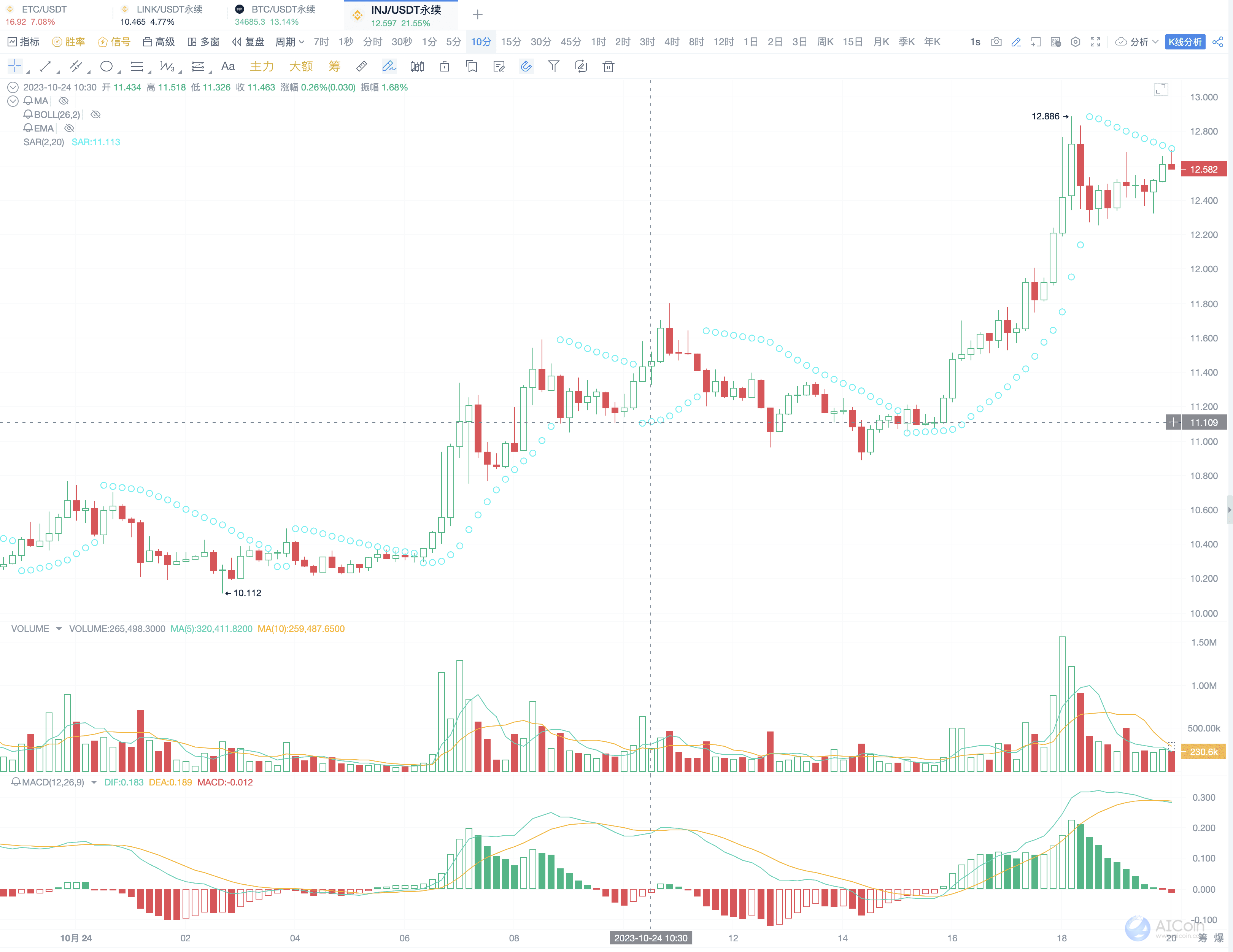Select the 1时 timeframe
Screen dimensions: 1233x952
pyautogui.click(x=598, y=42)
